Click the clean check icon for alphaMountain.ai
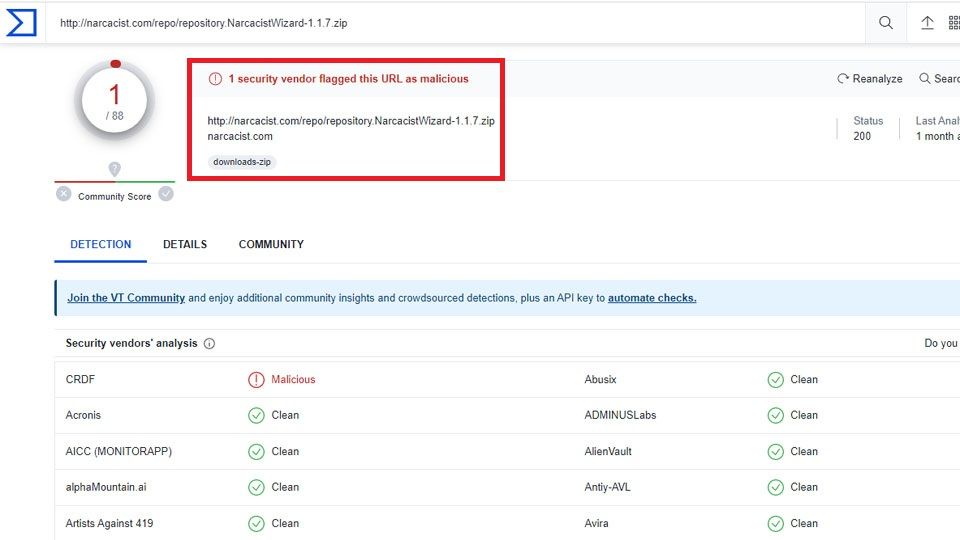This screenshot has height=540, width=960. click(x=256, y=487)
